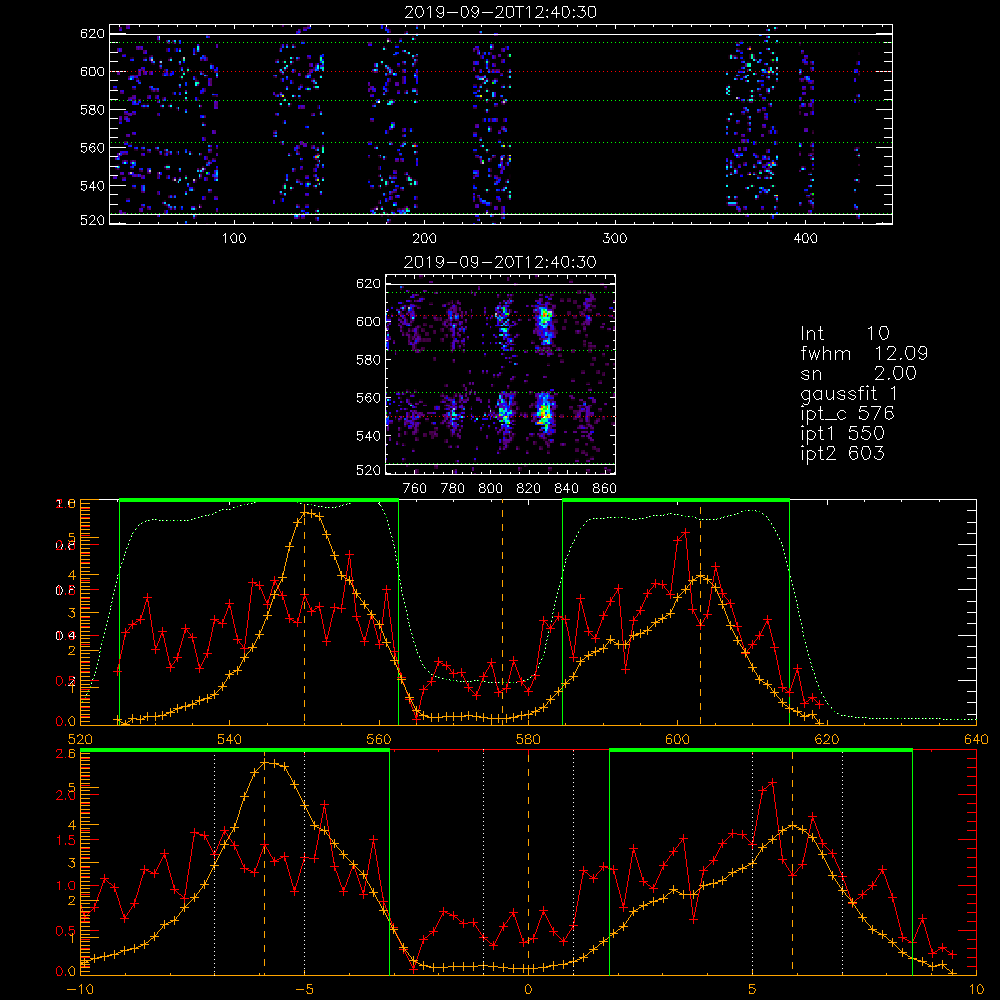Select the 'ipt1 550' parameter text

(x=842, y=434)
